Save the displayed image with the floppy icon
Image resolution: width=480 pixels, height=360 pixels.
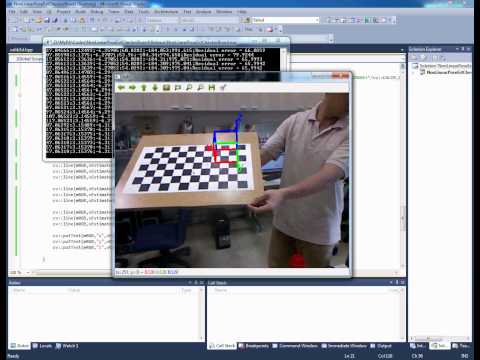pos(212,88)
